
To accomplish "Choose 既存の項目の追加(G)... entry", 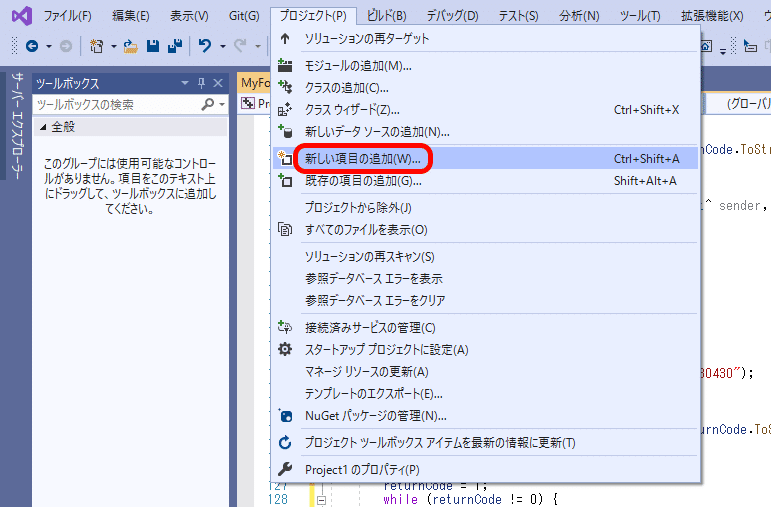I will point(485,180).
